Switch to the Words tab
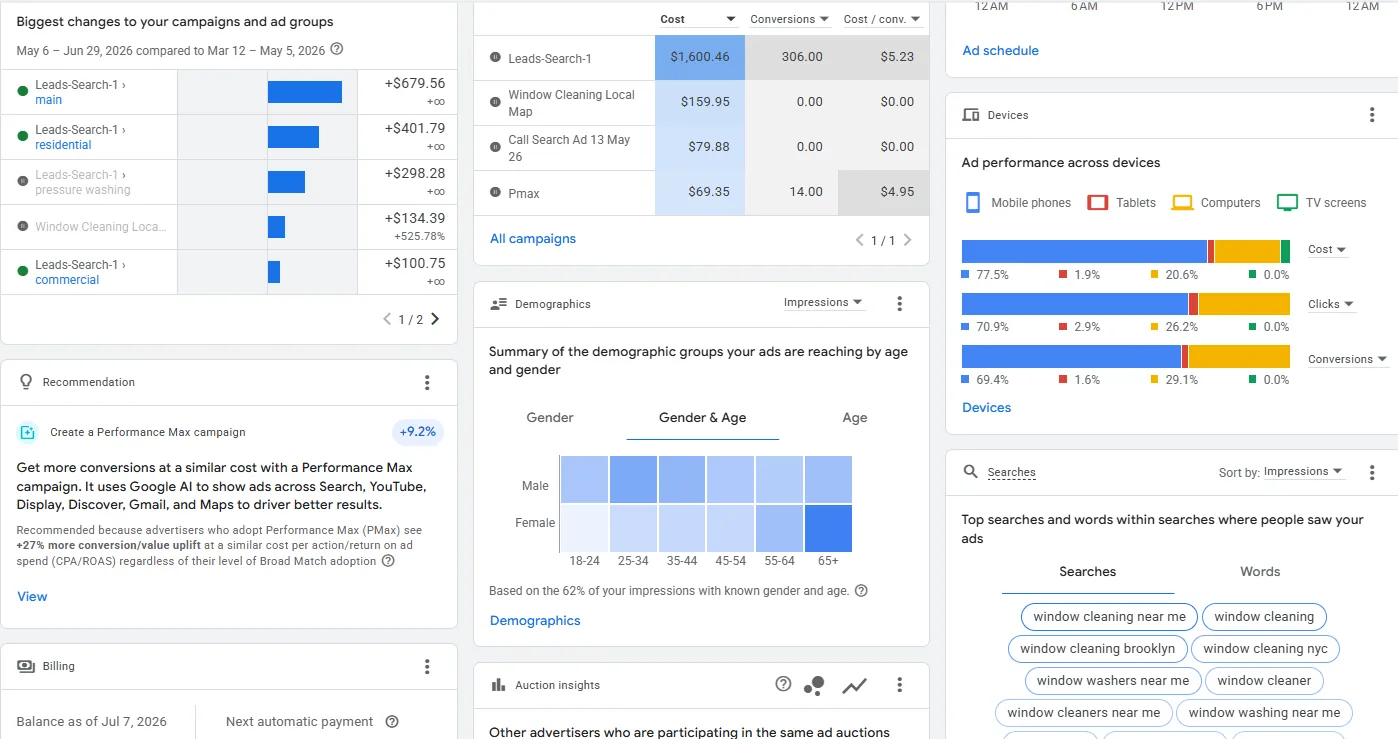This screenshot has width=1398, height=739. 1260,572
